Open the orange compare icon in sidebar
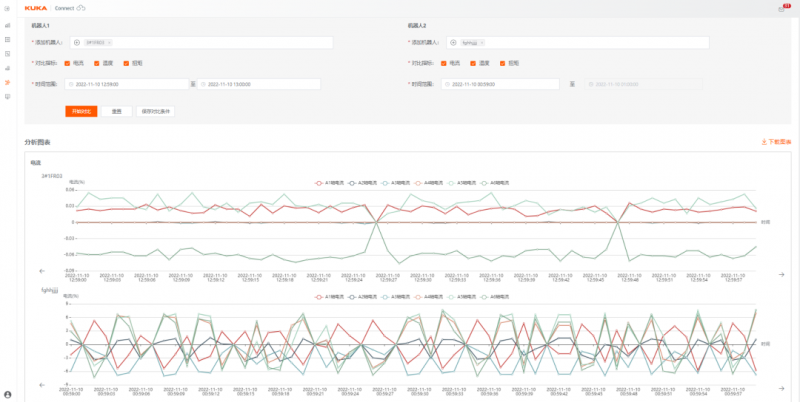 [x=7, y=82]
